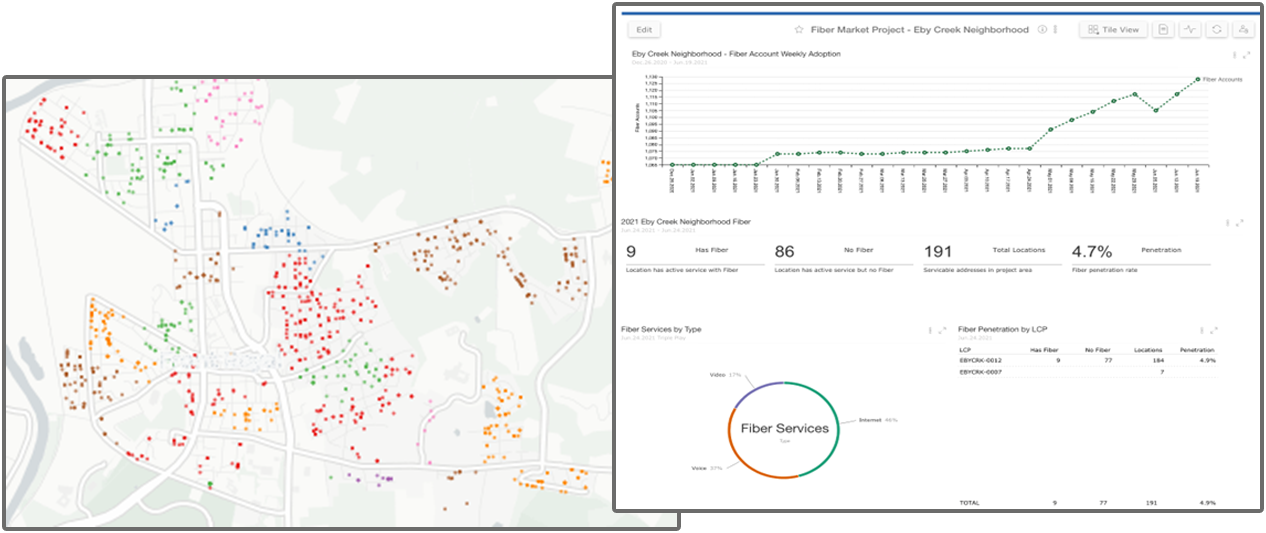Screen dimensions: 1266x533
Task: Click the Fiber Accounts legend label
Action: point(1222,79)
